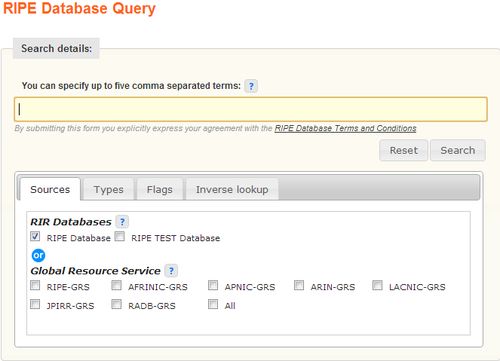Image resolution: width=500 pixels, height=361 pixels.
Task: Click the Search button
Action: coord(458,150)
